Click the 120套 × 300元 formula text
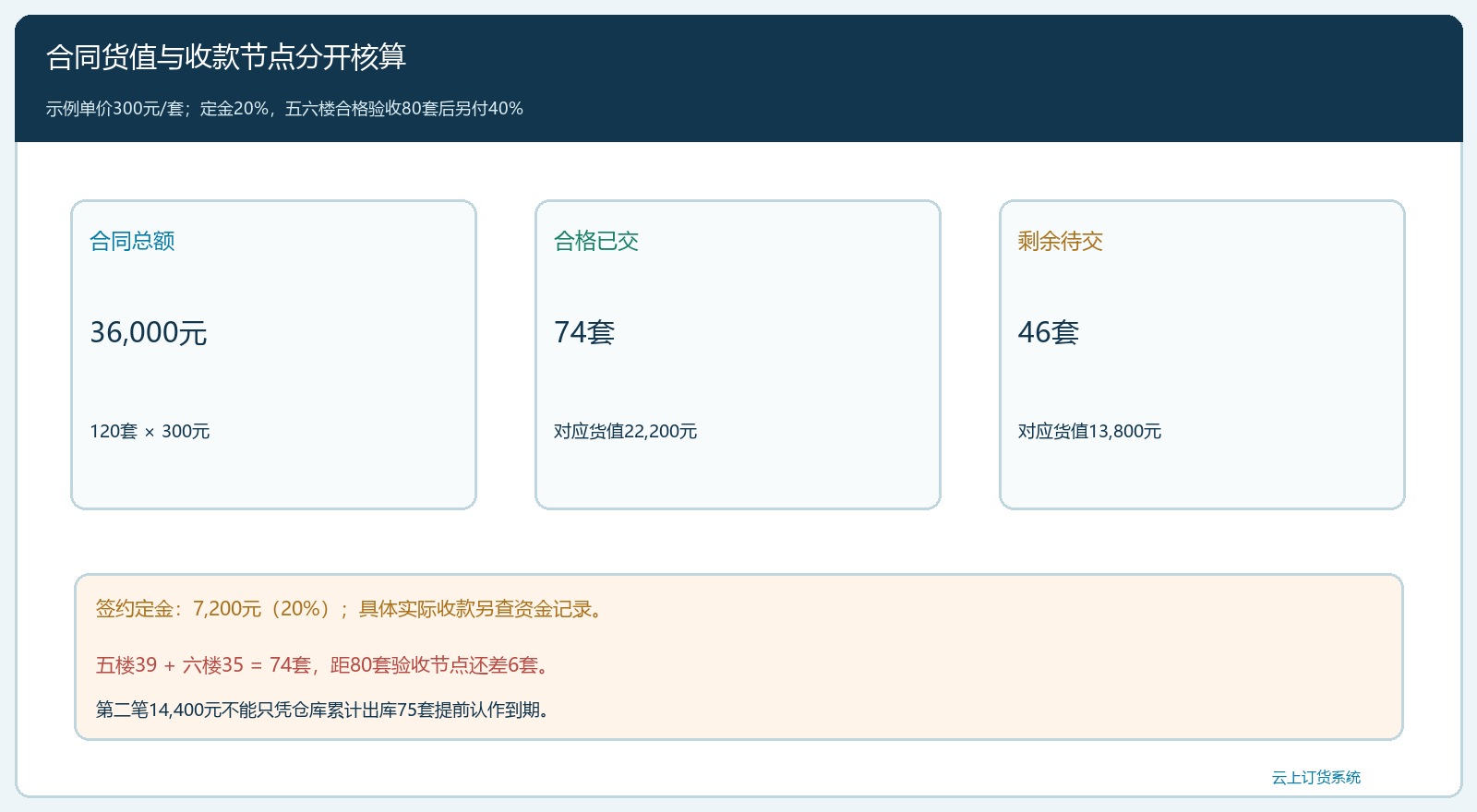 point(150,431)
